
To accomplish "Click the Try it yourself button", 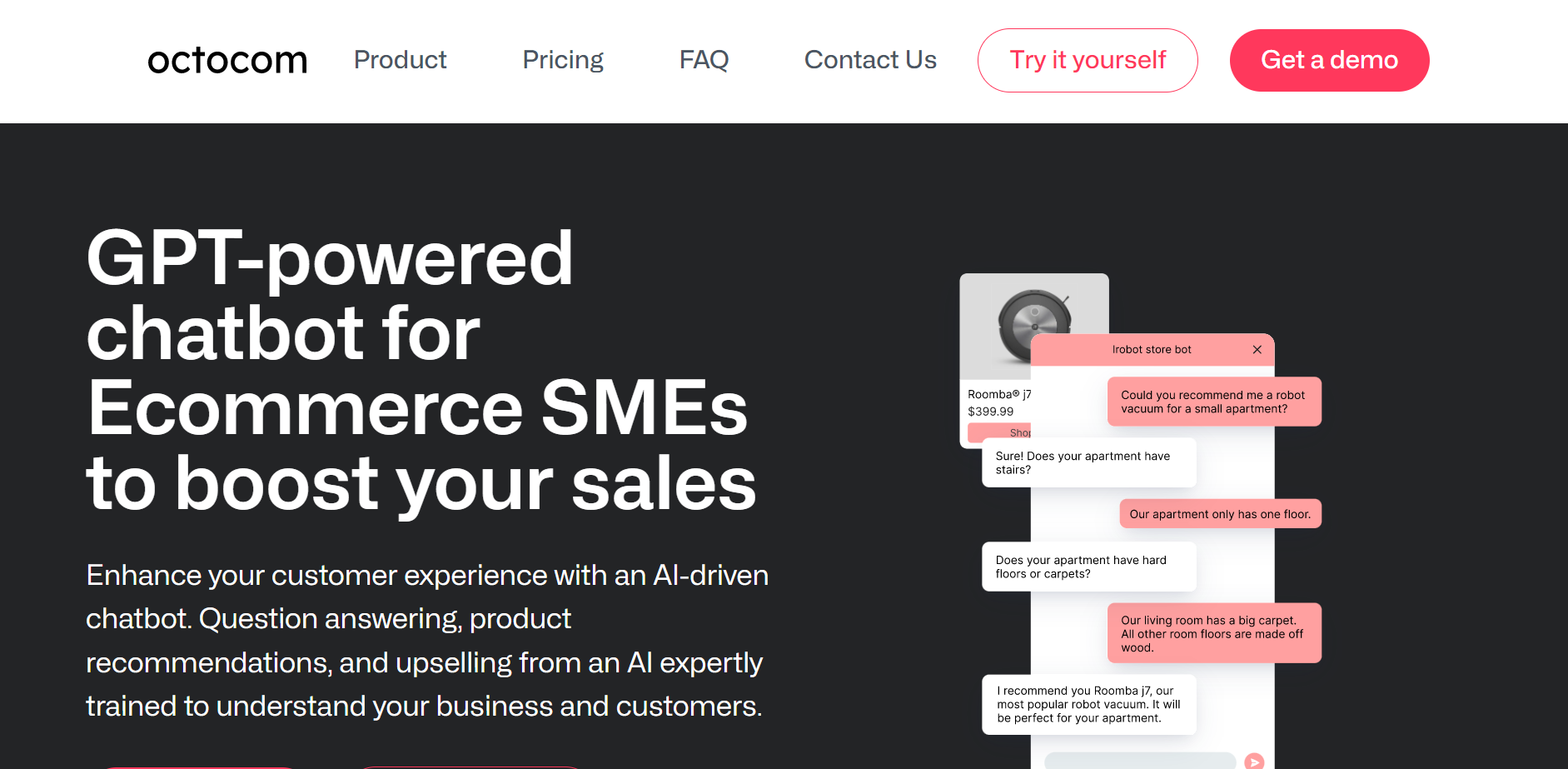I will tap(1088, 60).
